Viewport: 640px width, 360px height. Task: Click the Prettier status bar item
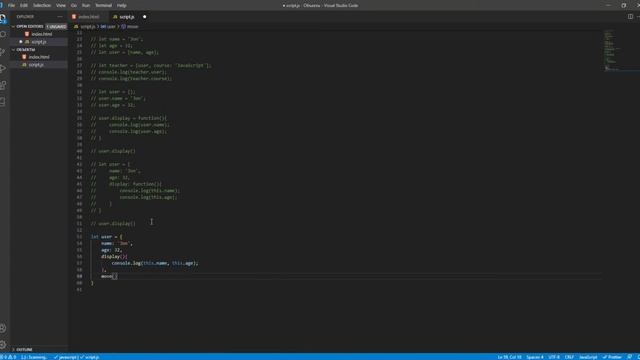[x=612, y=357]
